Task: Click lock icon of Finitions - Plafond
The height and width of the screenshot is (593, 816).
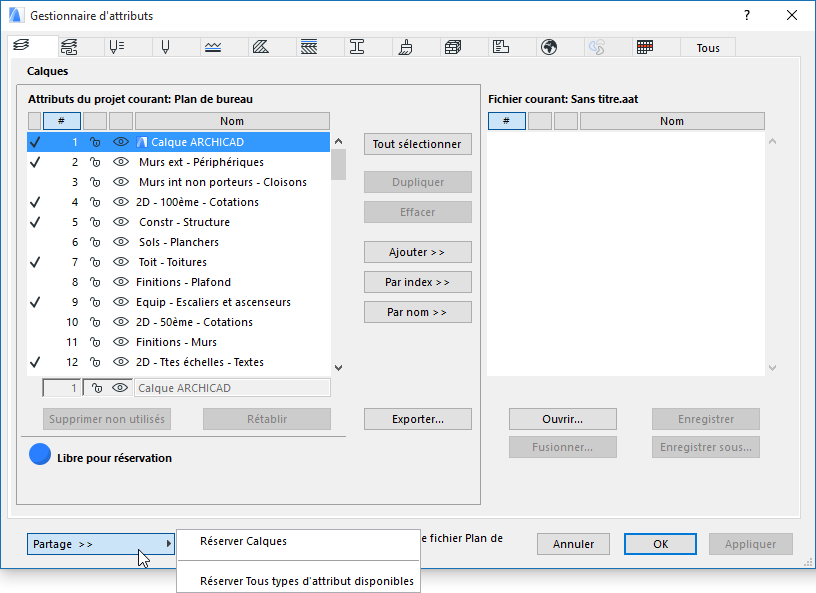Action: 95,282
